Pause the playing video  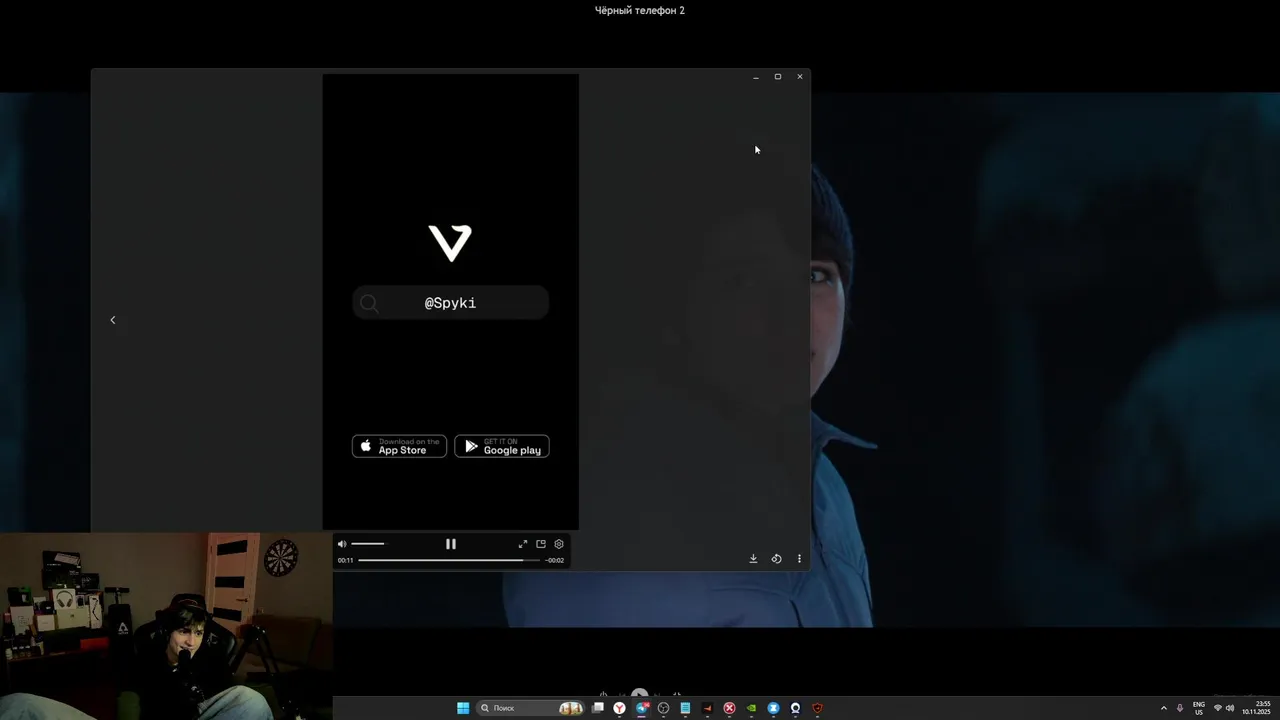451,544
